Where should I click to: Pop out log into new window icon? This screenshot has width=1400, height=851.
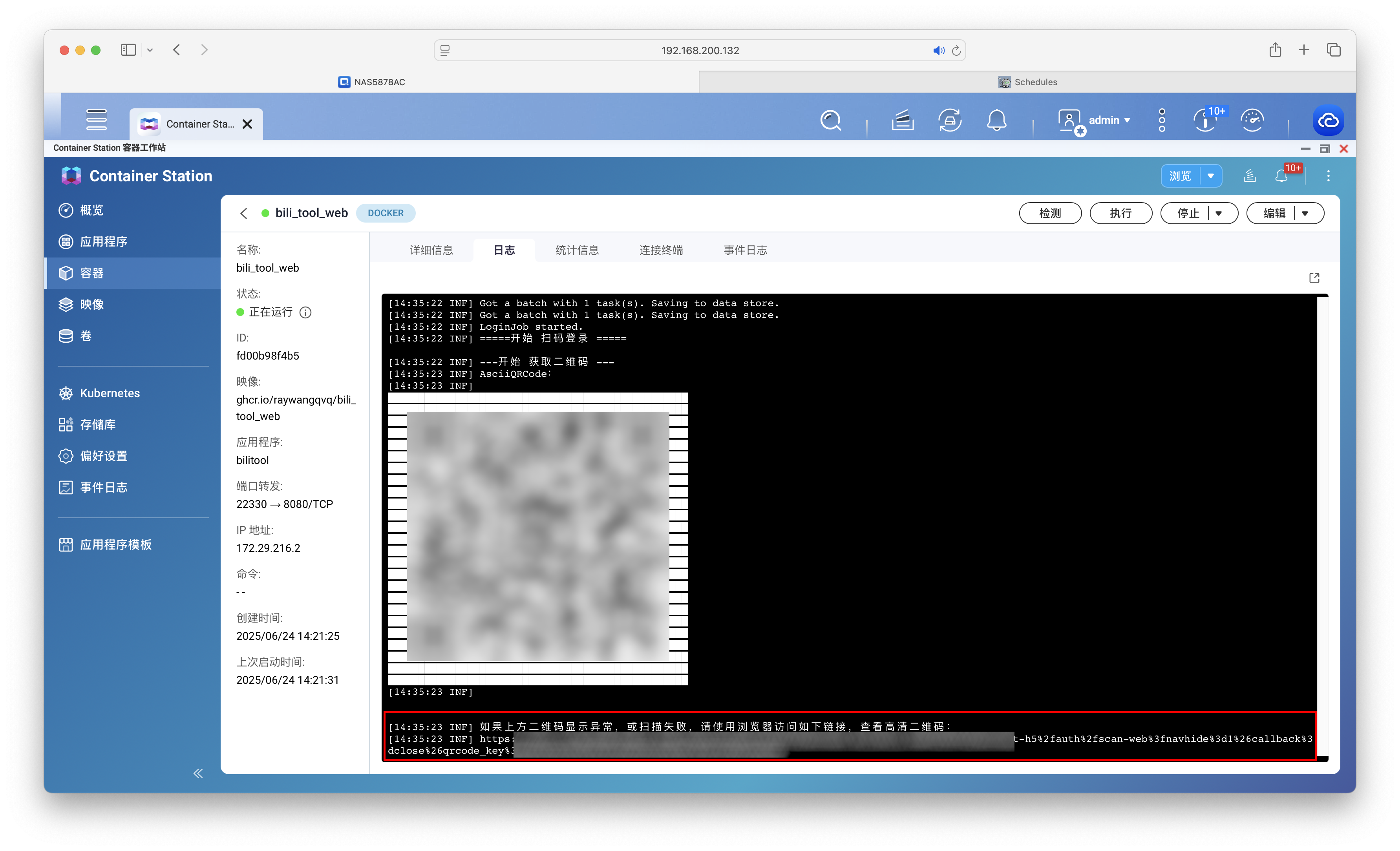[1314, 278]
